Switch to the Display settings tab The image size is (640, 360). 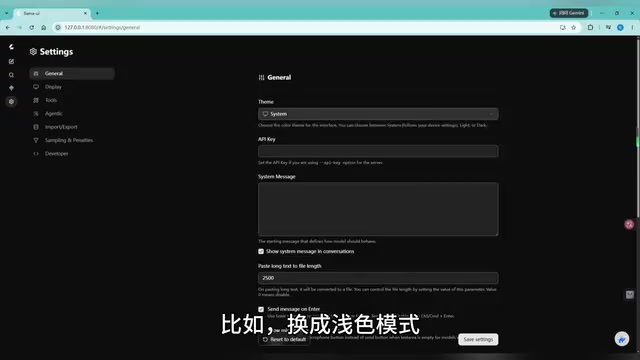72,87
